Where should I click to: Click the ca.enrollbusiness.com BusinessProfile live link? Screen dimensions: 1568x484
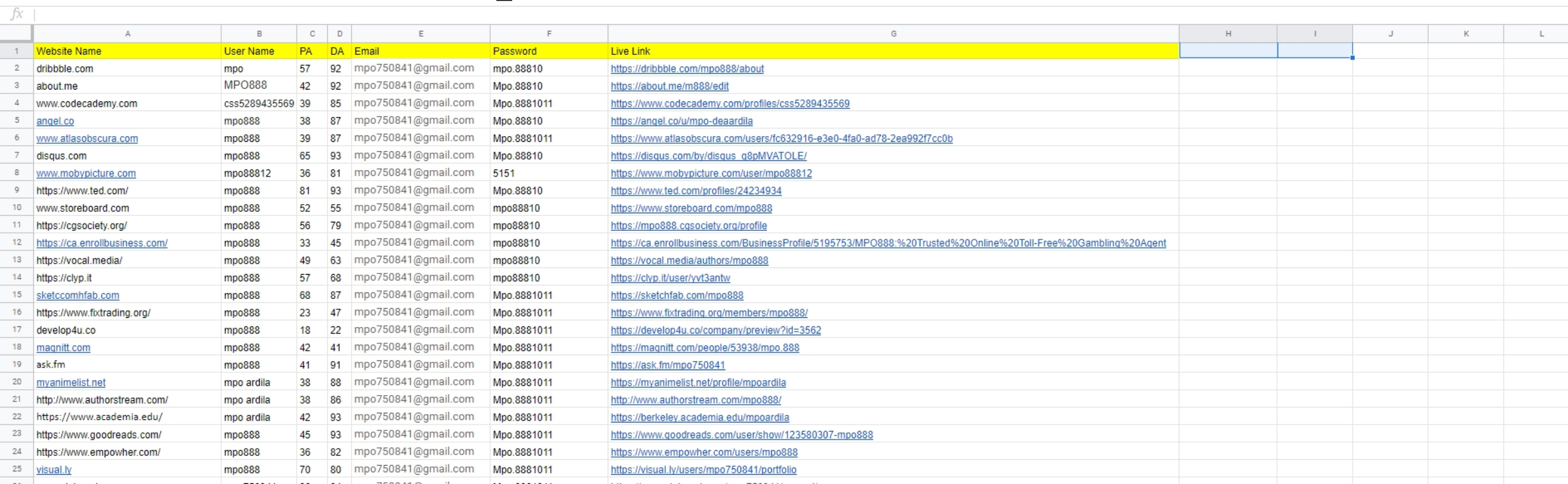888,243
